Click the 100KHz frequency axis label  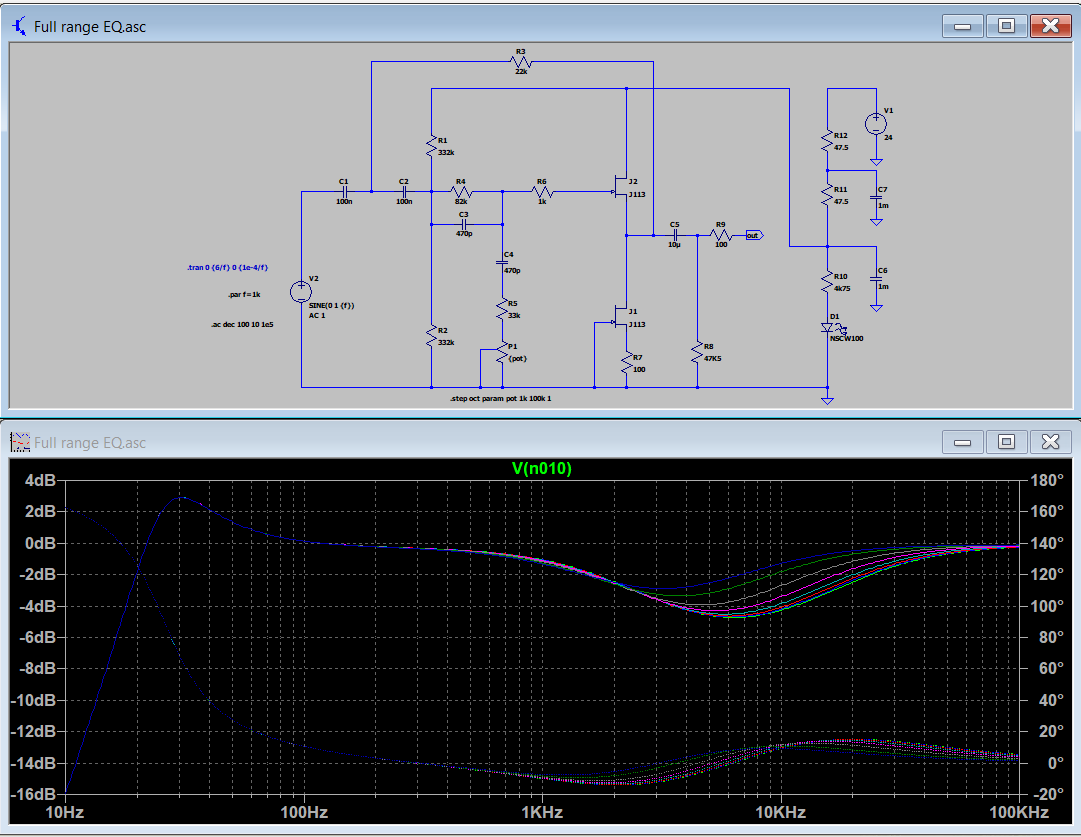[1019, 812]
